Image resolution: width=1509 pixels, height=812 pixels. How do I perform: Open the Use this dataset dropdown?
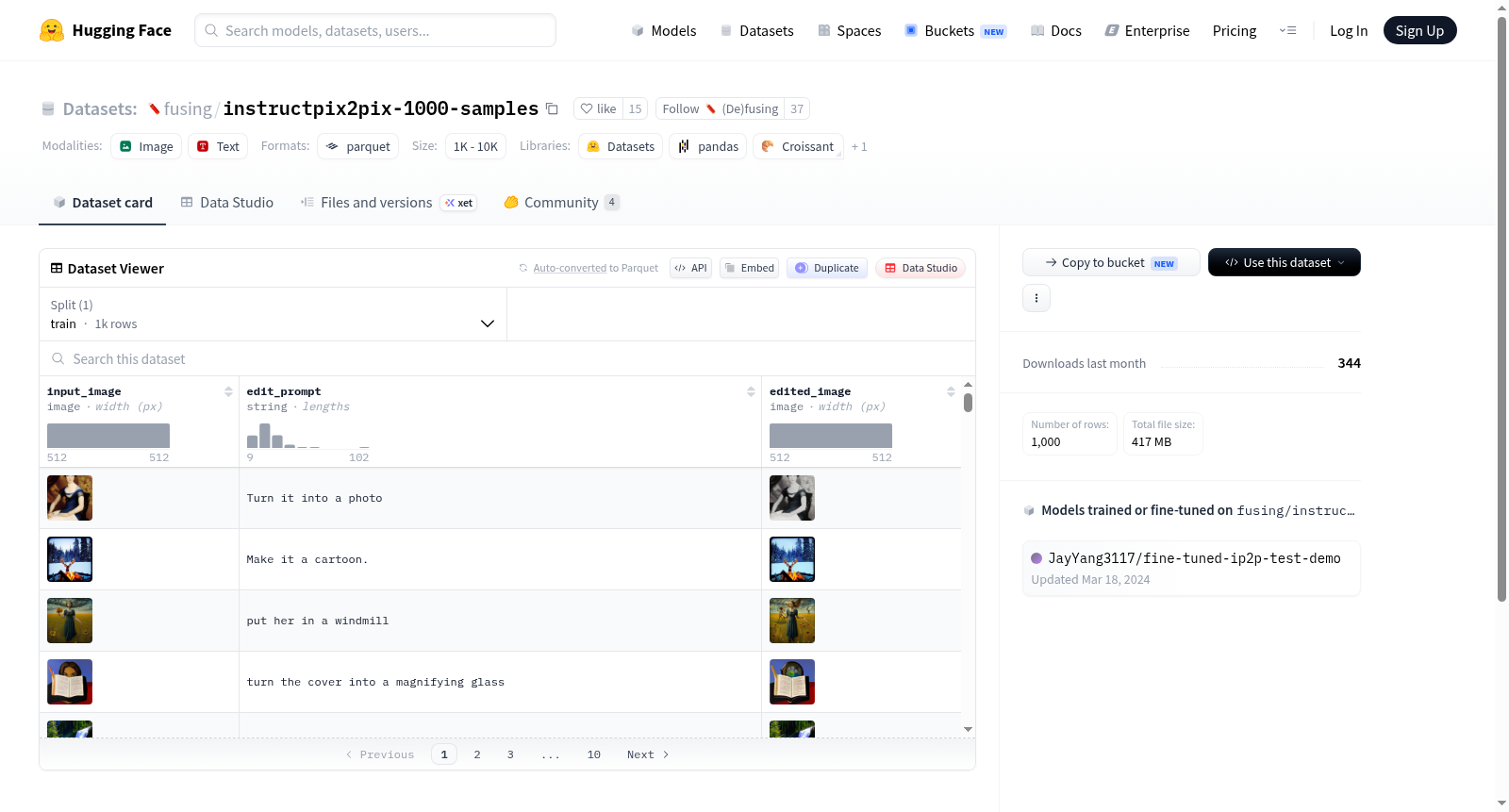point(1285,262)
